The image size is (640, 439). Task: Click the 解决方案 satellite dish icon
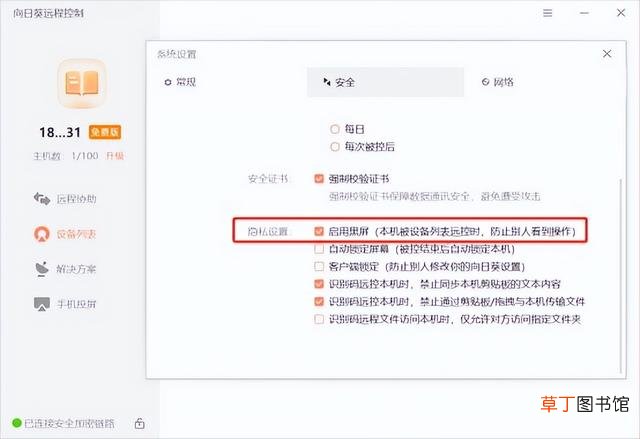tap(42, 269)
